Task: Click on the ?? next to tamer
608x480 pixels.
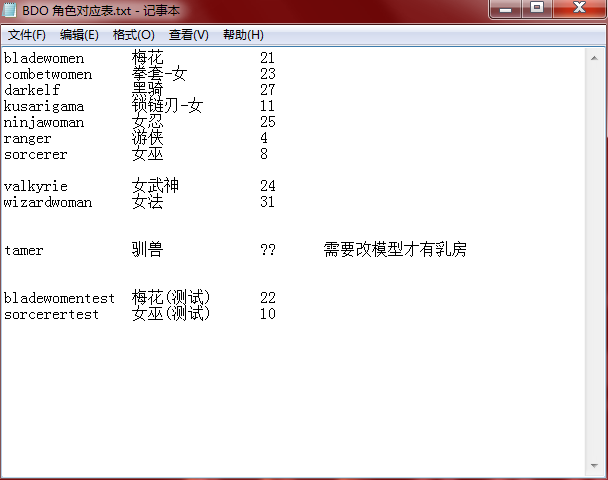Action: click(x=267, y=251)
